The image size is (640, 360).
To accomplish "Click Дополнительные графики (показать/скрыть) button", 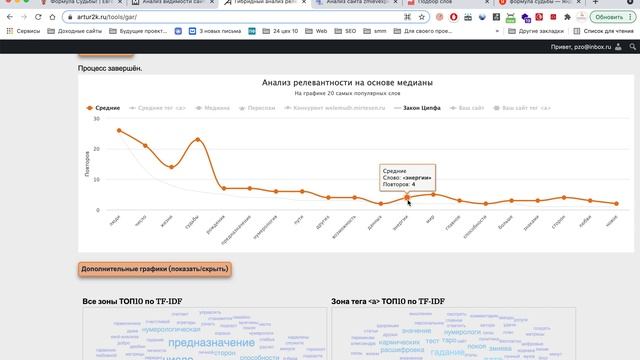I will [x=155, y=269].
